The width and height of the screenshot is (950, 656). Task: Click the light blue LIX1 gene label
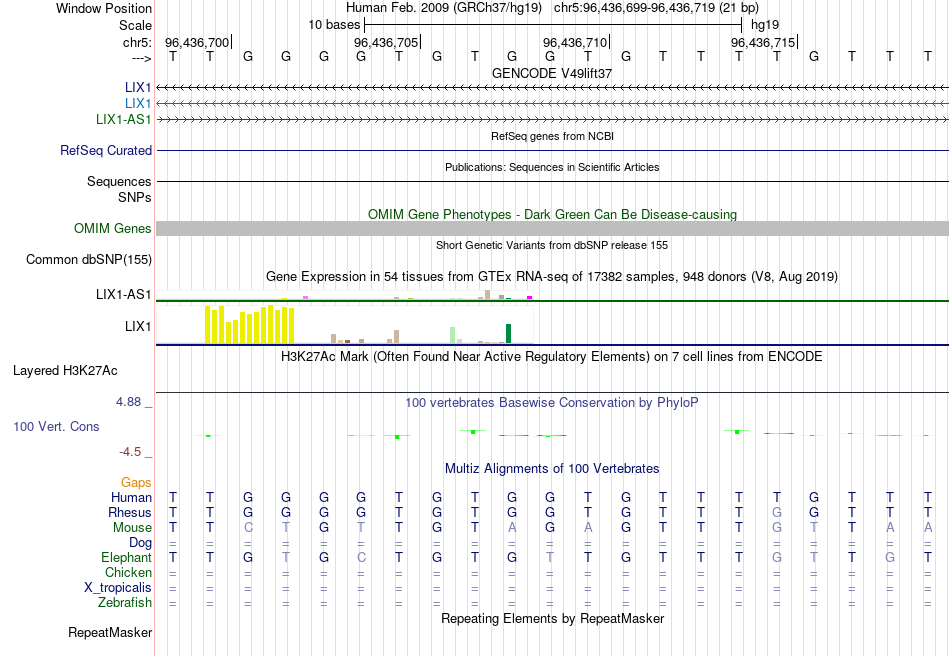pyautogui.click(x=138, y=103)
